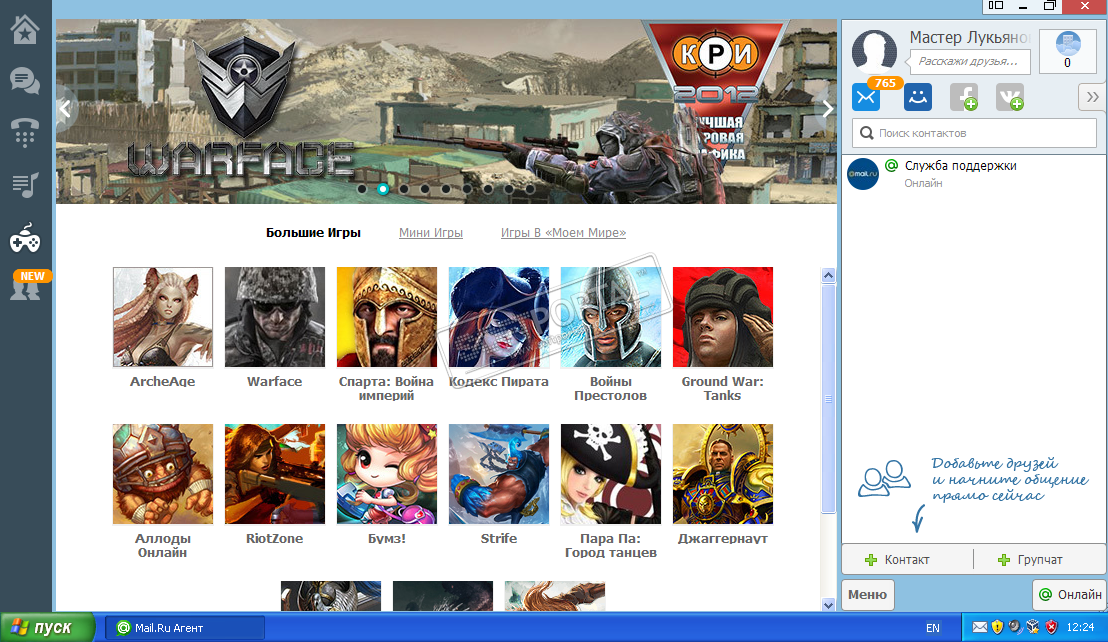Open the music playlist icon in sidebar
The image size is (1108, 642).
pyautogui.click(x=25, y=185)
